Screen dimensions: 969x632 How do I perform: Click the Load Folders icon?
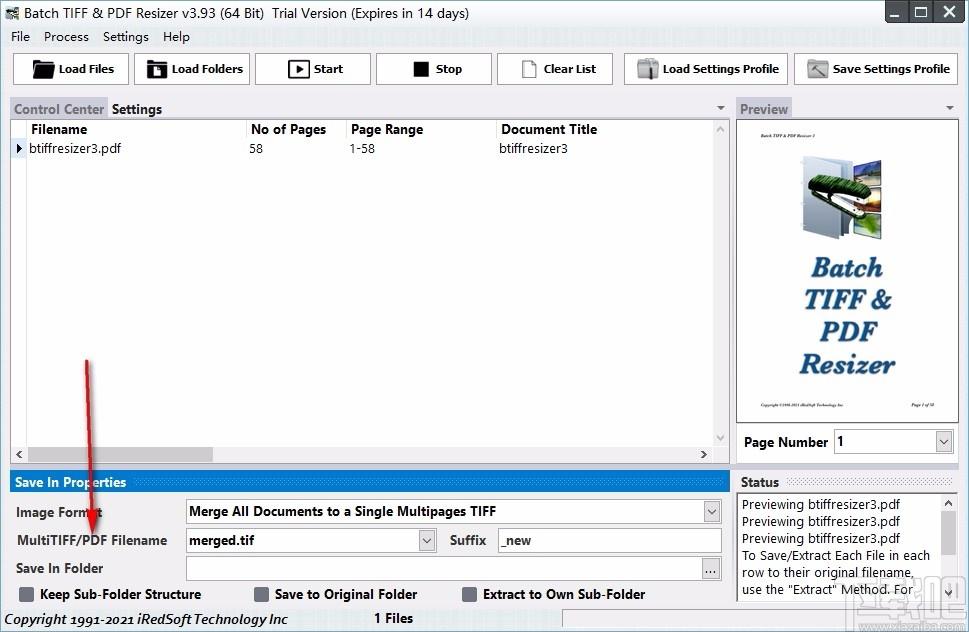tap(156, 69)
